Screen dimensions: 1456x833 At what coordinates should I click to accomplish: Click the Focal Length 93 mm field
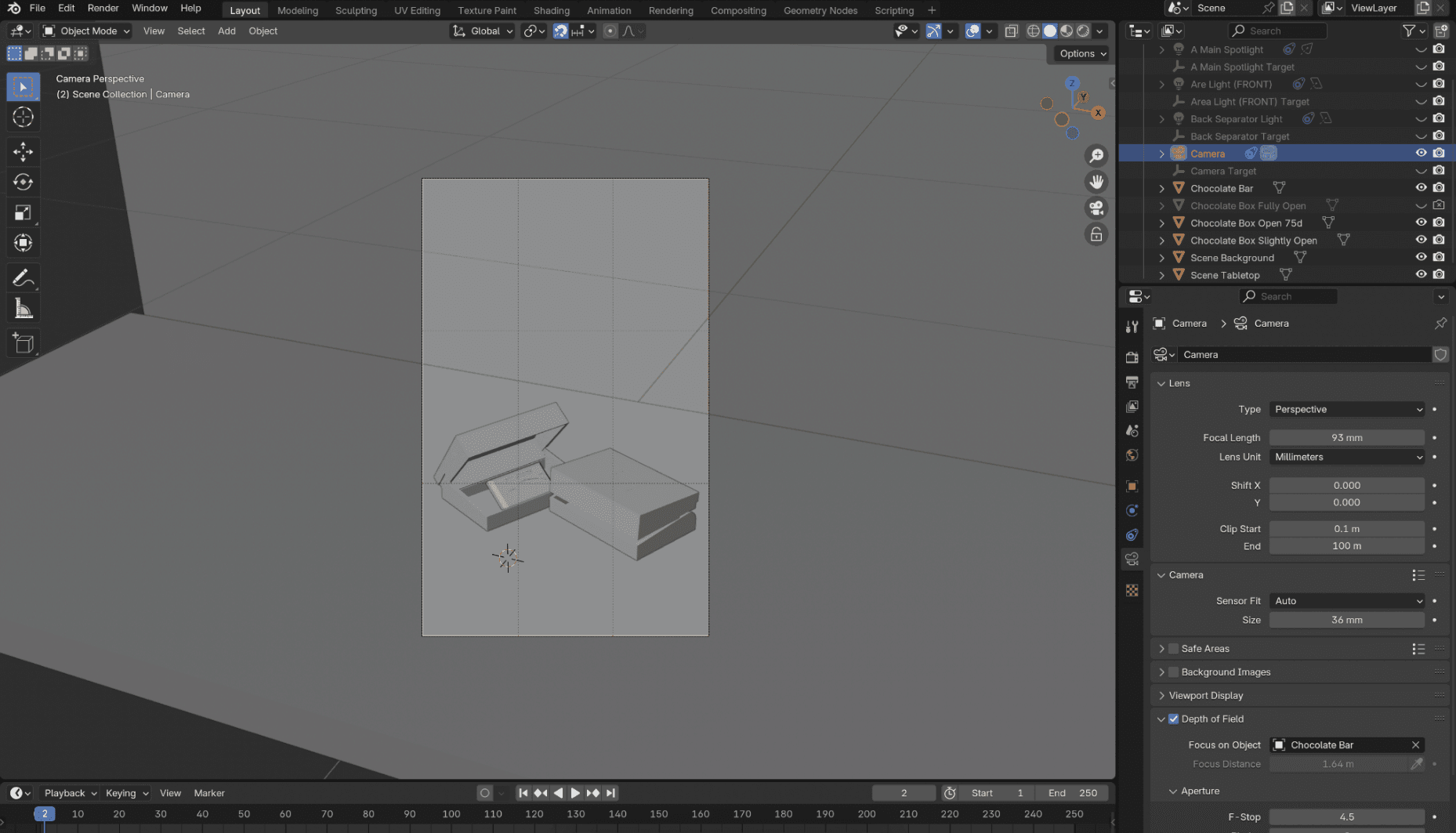pyautogui.click(x=1346, y=437)
